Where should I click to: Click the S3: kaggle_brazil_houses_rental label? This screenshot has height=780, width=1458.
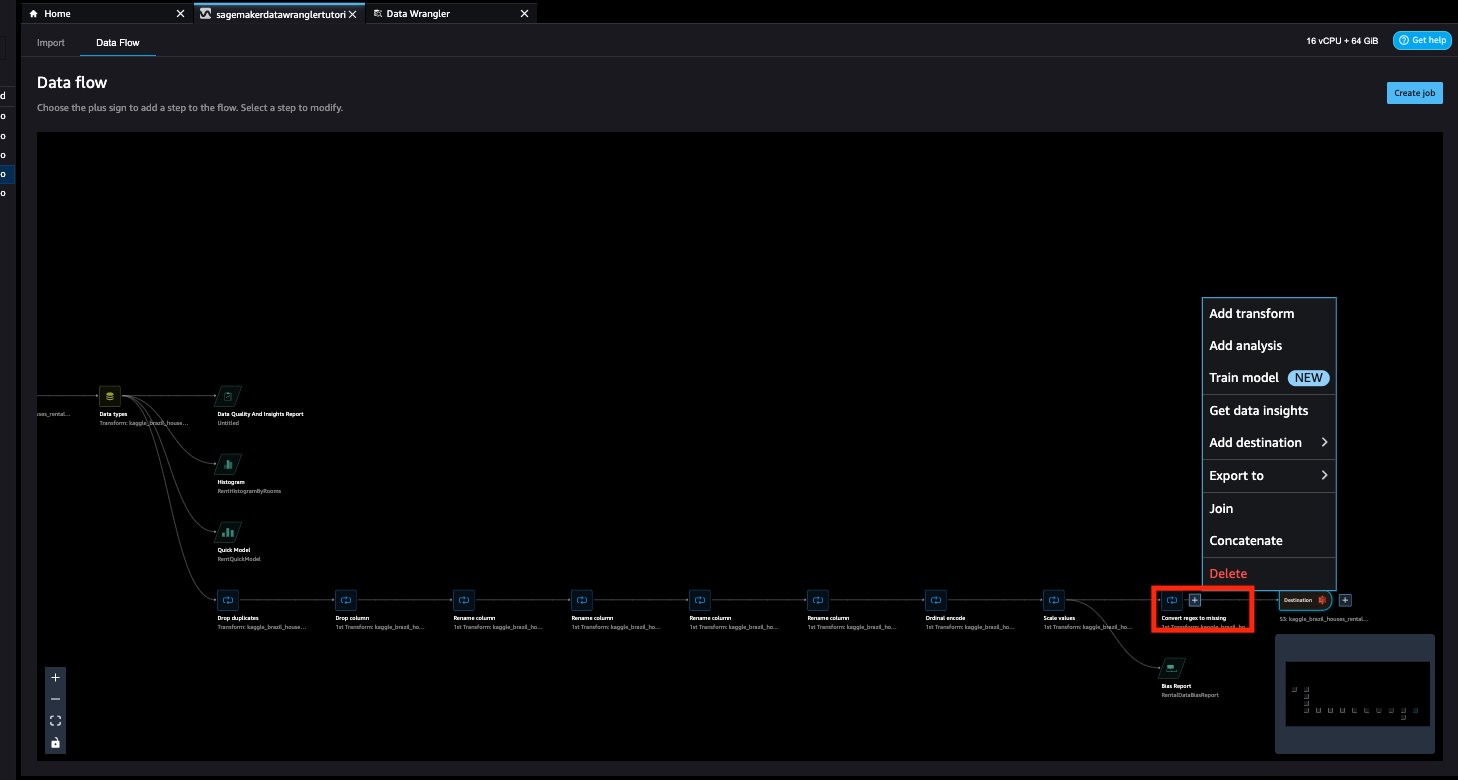(x=1323, y=619)
